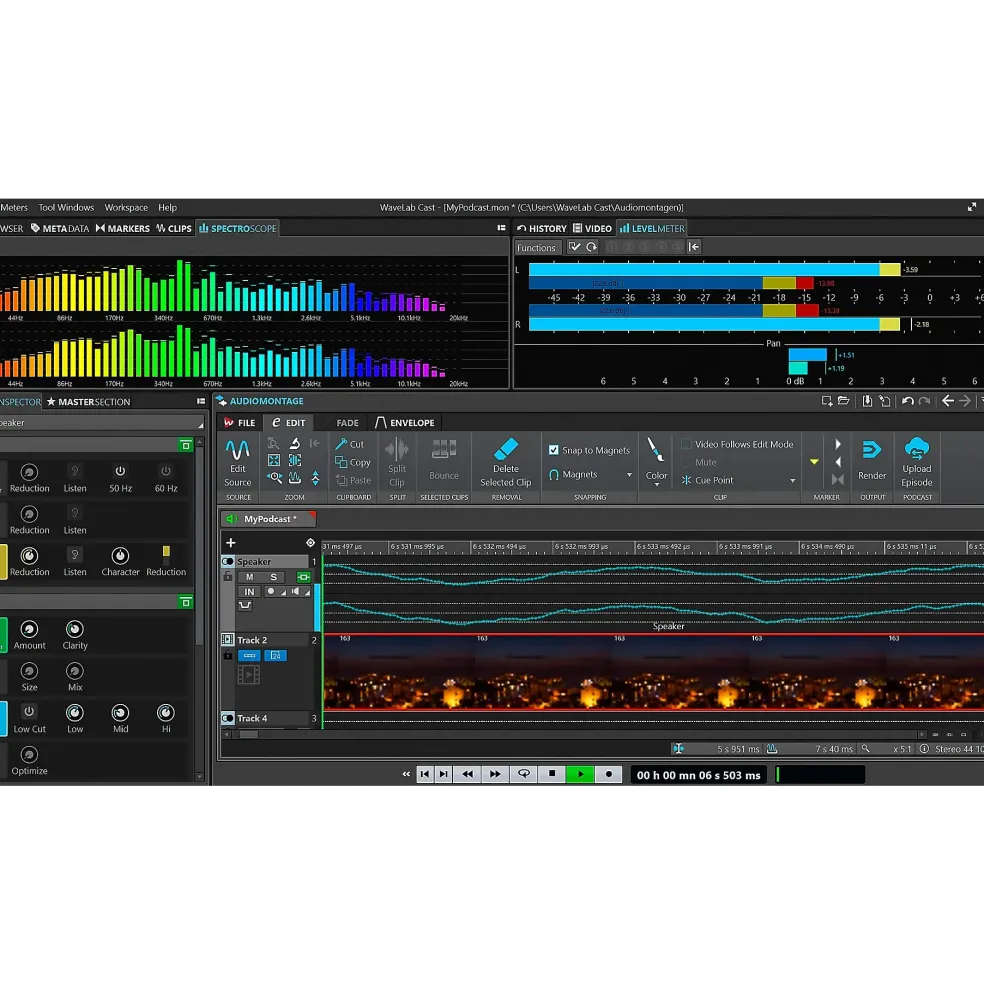Click the add track plus icon
Image resolution: width=984 pixels, height=985 pixels.
pos(231,543)
